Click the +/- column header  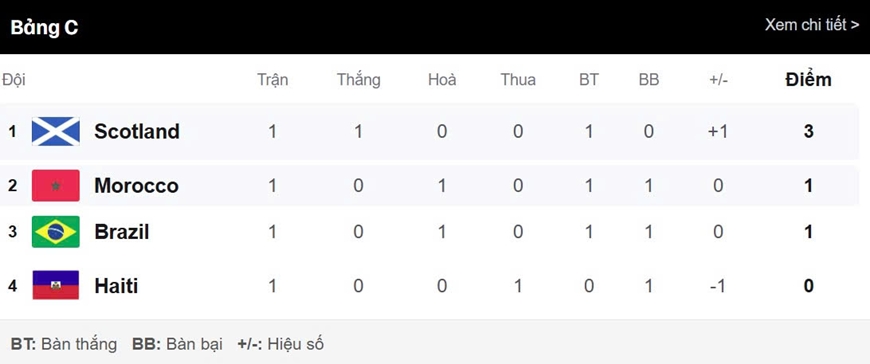tap(718, 80)
